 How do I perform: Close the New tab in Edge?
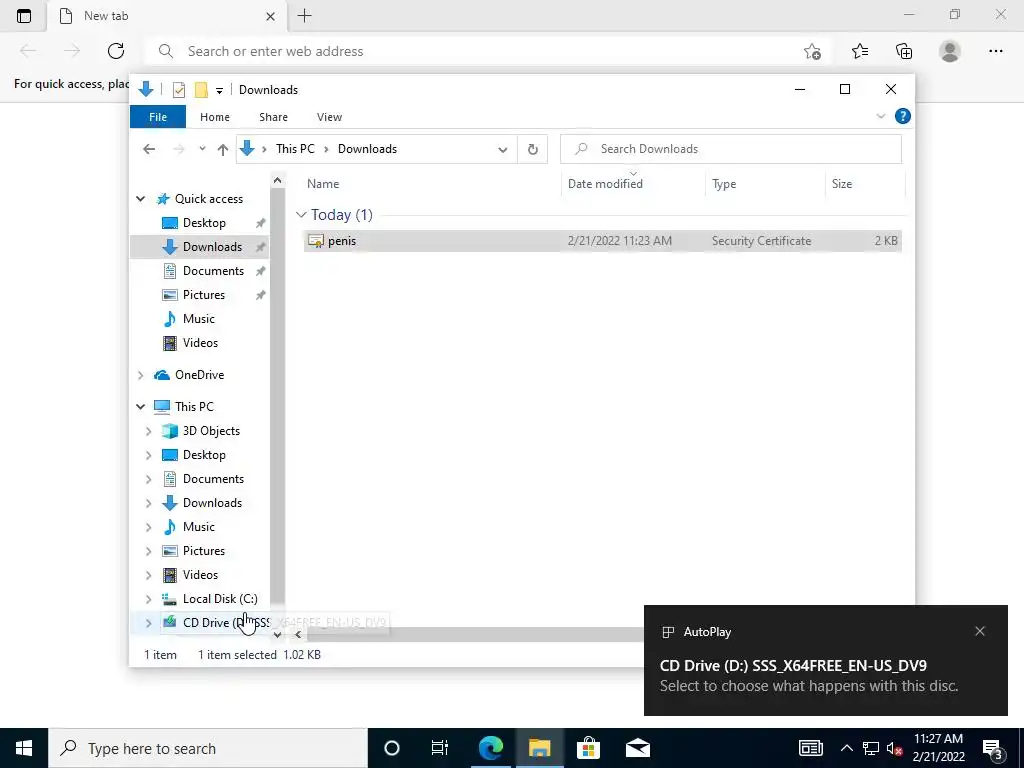(x=270, y=16)
